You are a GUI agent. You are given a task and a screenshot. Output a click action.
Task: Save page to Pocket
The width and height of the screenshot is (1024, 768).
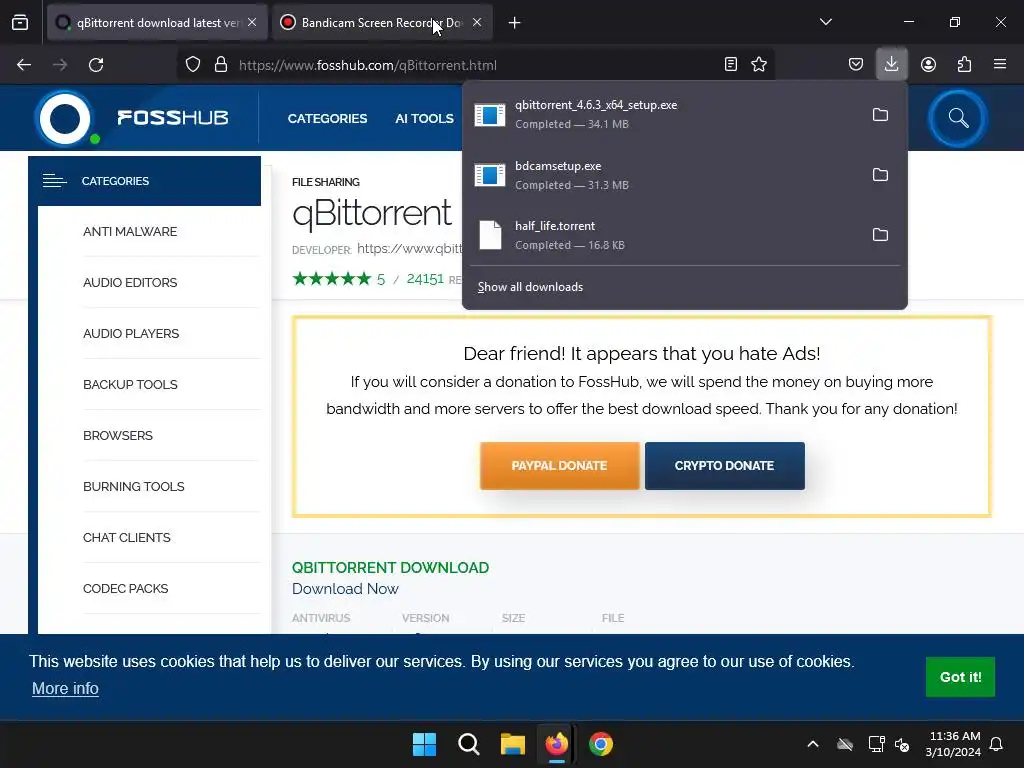856,64
